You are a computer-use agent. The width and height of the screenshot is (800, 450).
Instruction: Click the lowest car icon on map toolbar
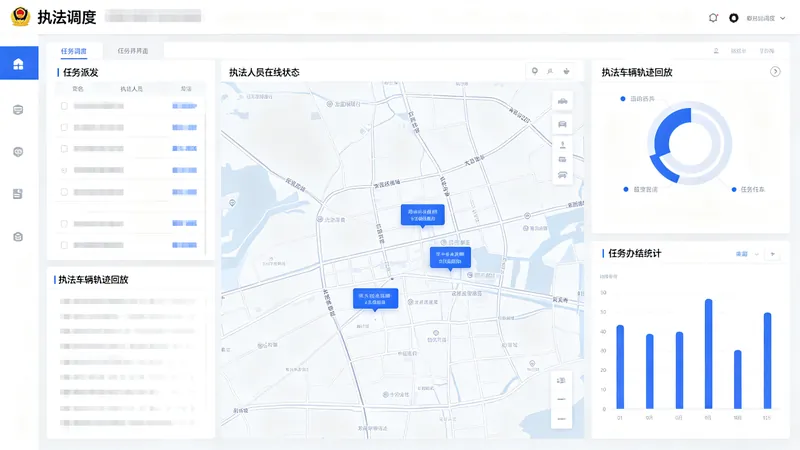pos(562,175)
